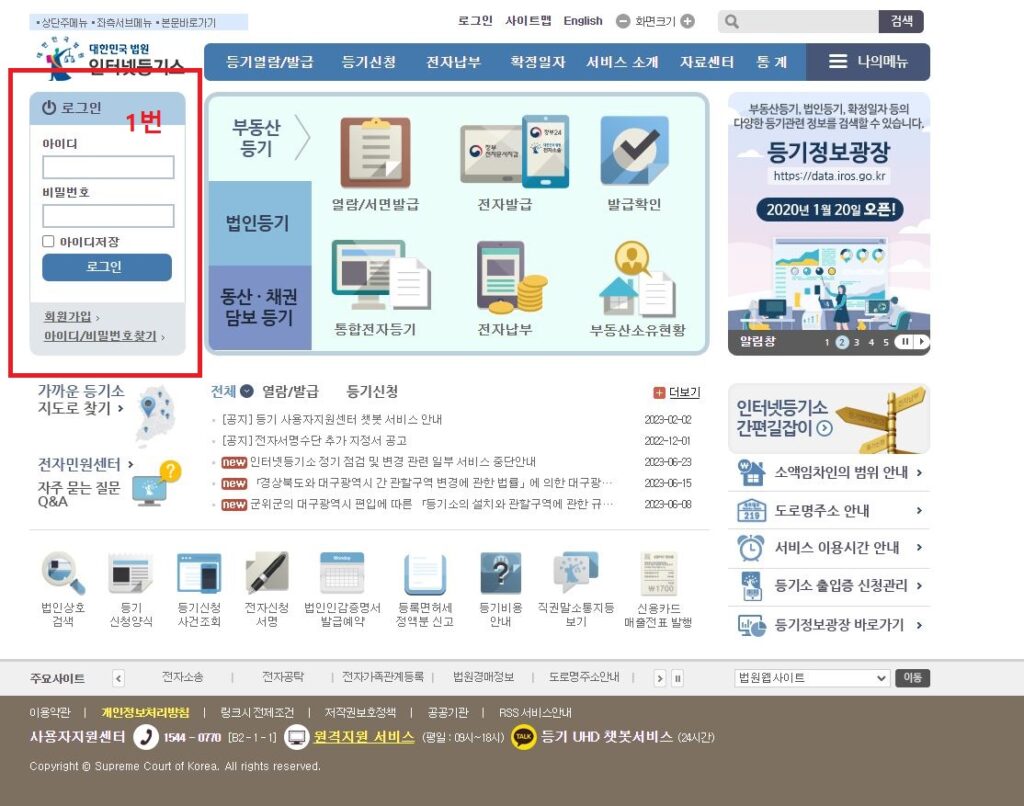Open the 통계 menu
The height and width of the screenshot is (806, 1024).
771,62
